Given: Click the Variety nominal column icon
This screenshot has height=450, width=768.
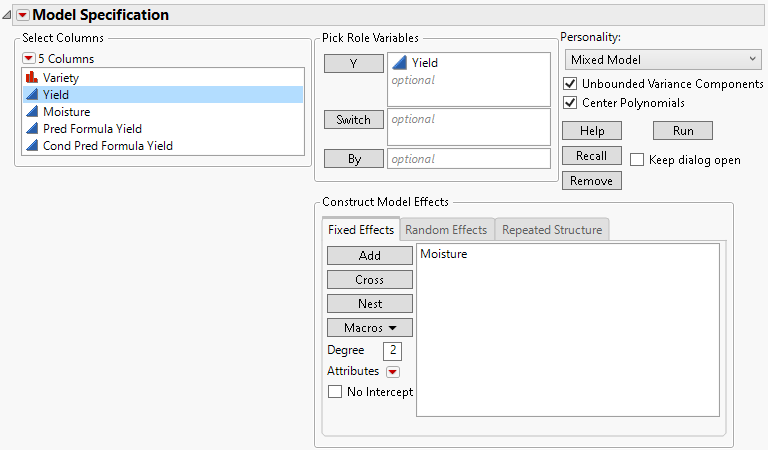Looking at the screenshot, I should point(32,77).
